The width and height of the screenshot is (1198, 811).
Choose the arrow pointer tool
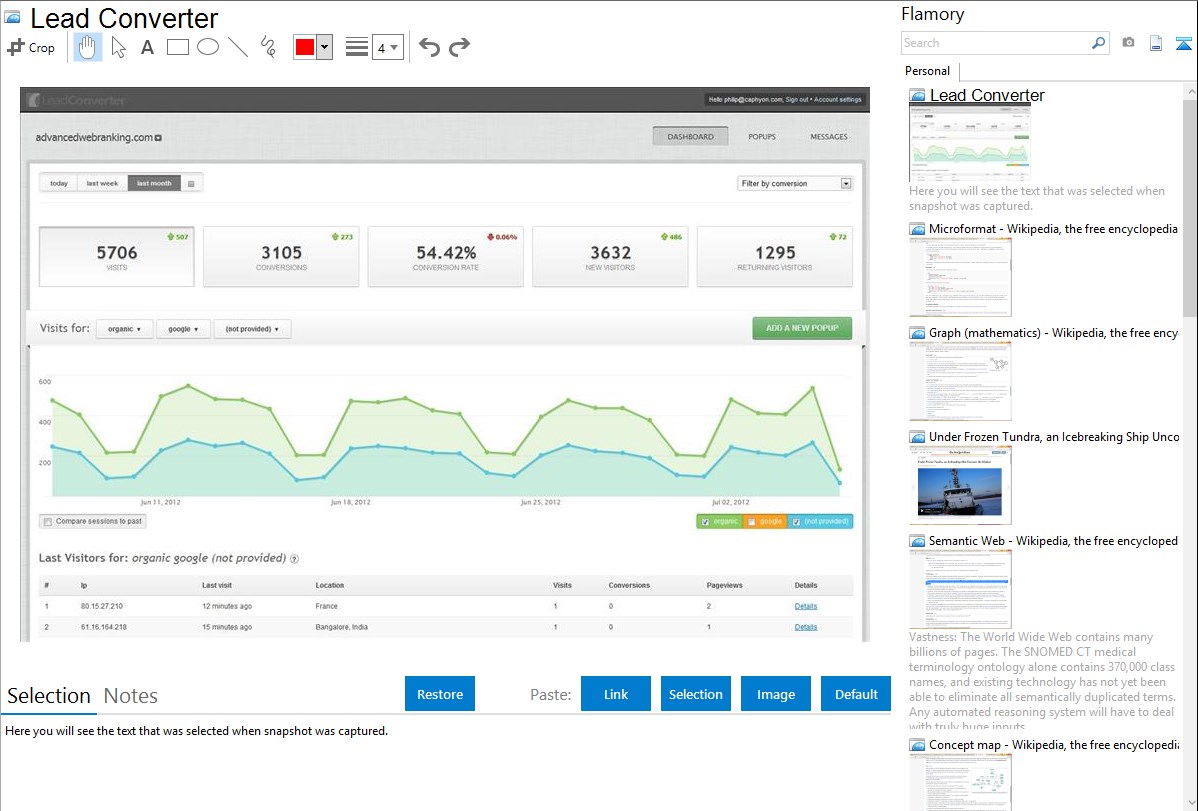pyautogui.click(x=118, y=47)
